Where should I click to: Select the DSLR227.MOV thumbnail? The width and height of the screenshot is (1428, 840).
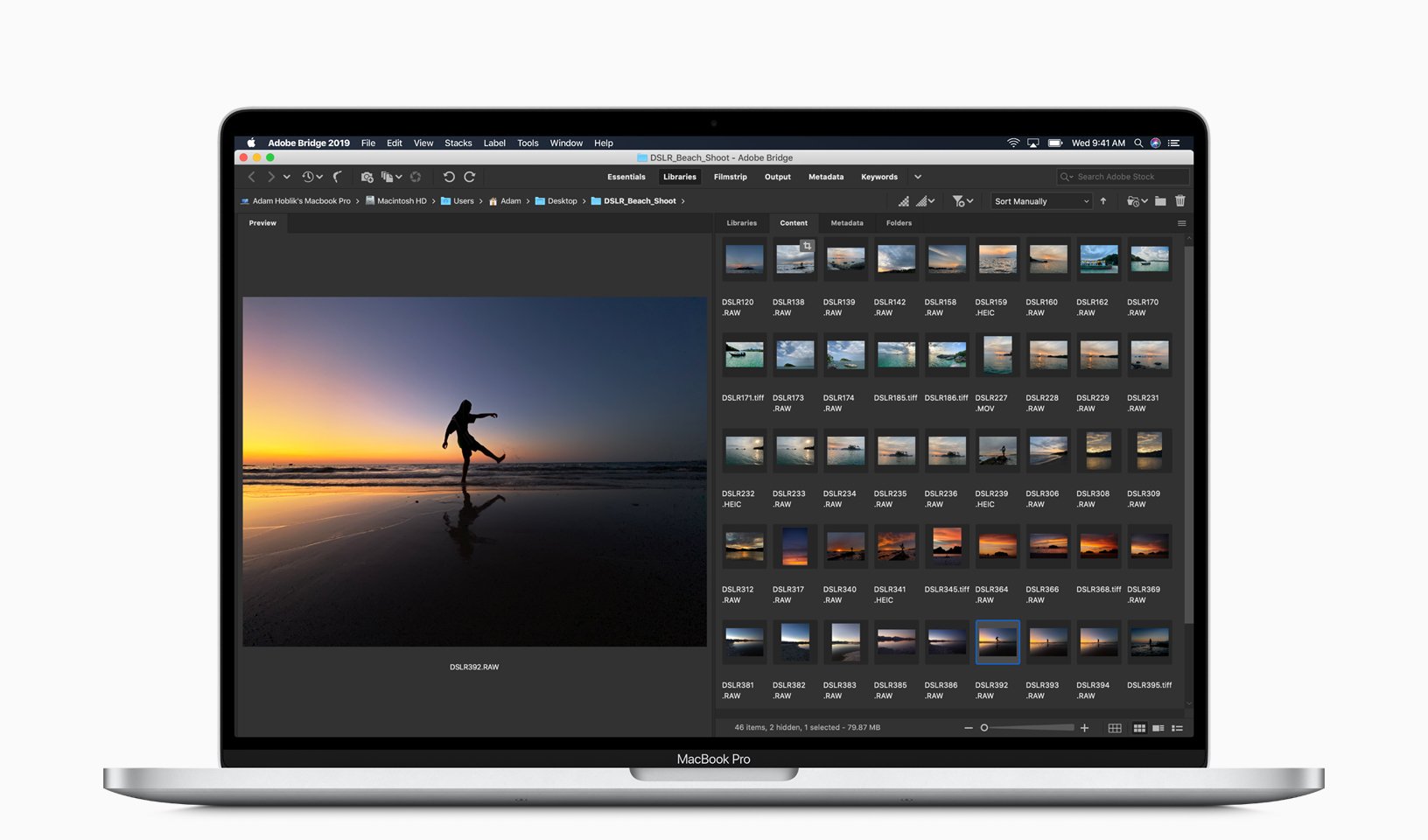pyautogui.click(x=997, y=356)
